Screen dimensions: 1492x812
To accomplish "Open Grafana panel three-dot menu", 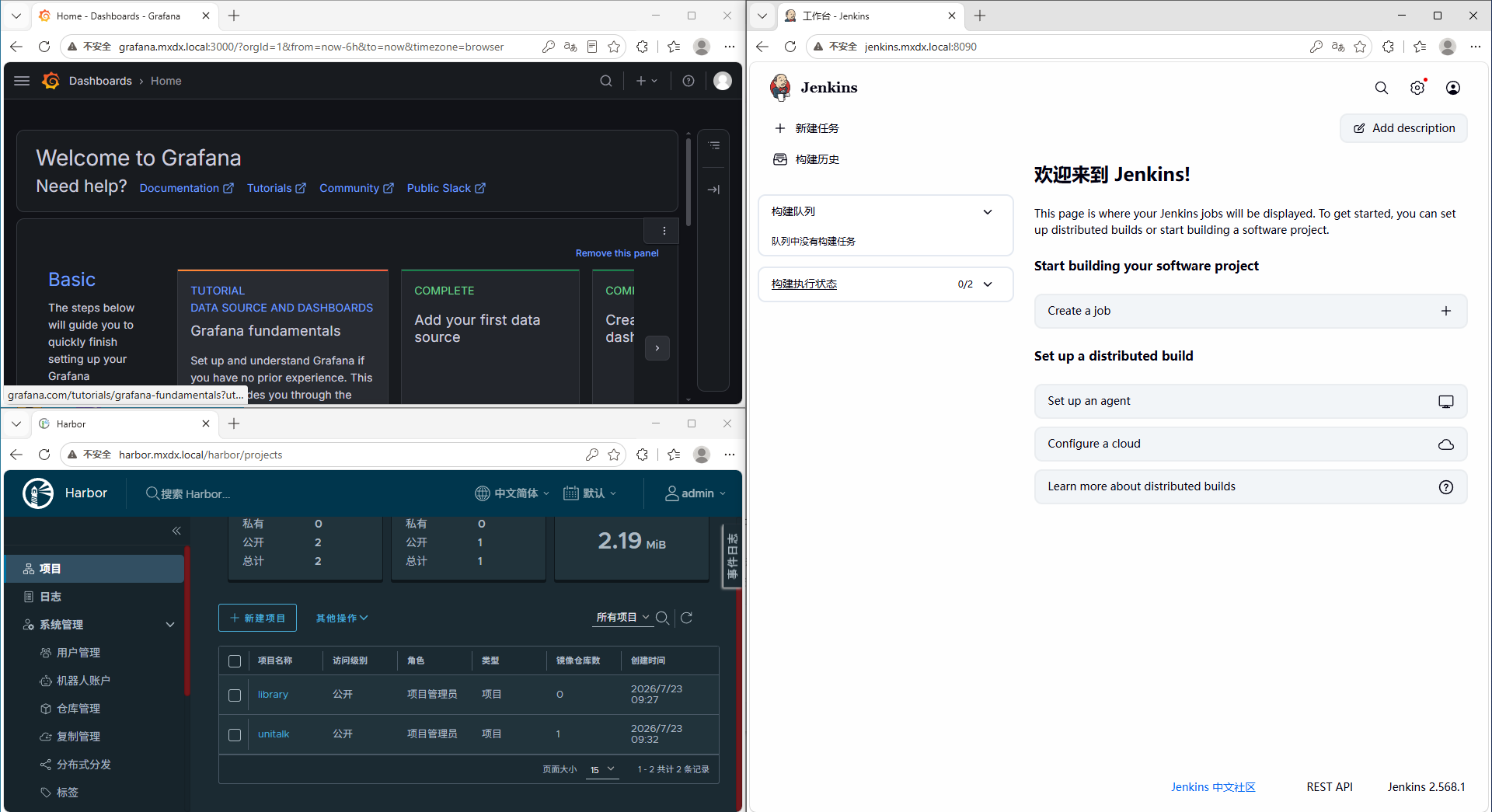I will (x=664, y=231).
